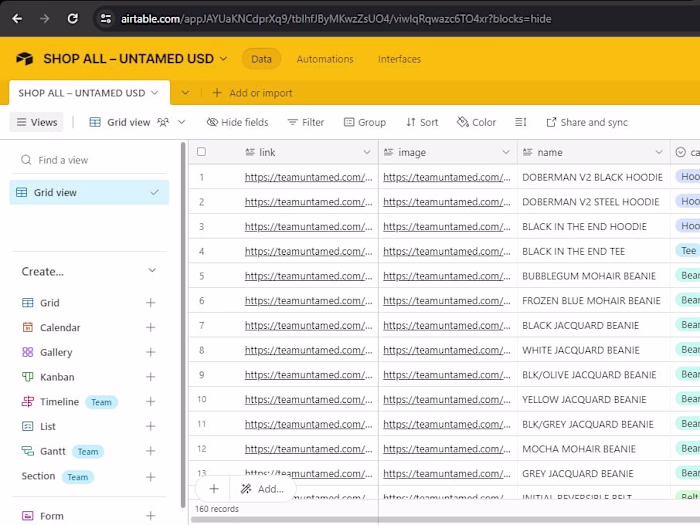This screenshot has height=525, width=700.
Task: Click the Find a view search field
Action: pos(89,160)
